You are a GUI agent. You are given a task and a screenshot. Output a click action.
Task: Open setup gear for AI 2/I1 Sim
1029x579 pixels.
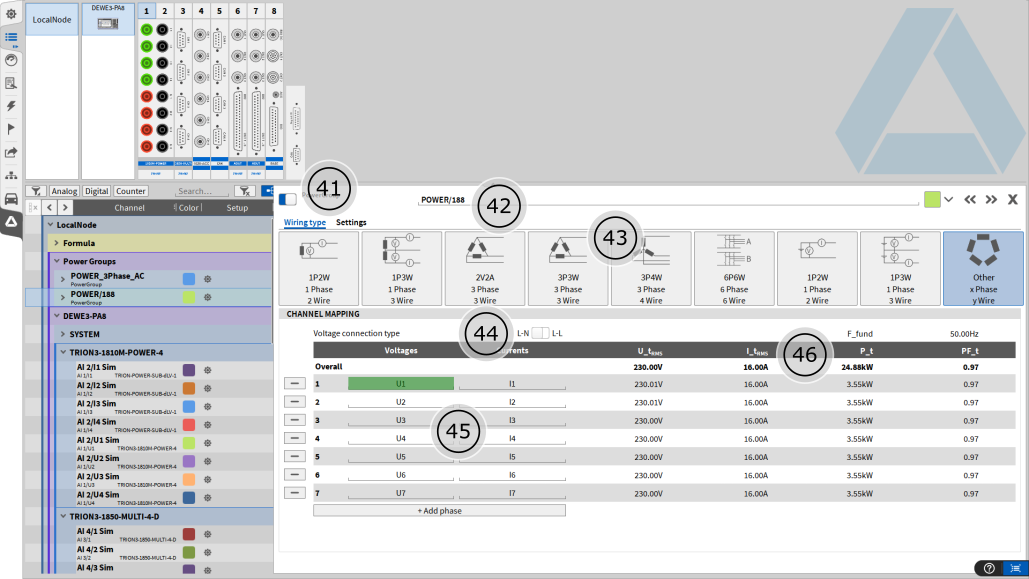click(207, 370)
